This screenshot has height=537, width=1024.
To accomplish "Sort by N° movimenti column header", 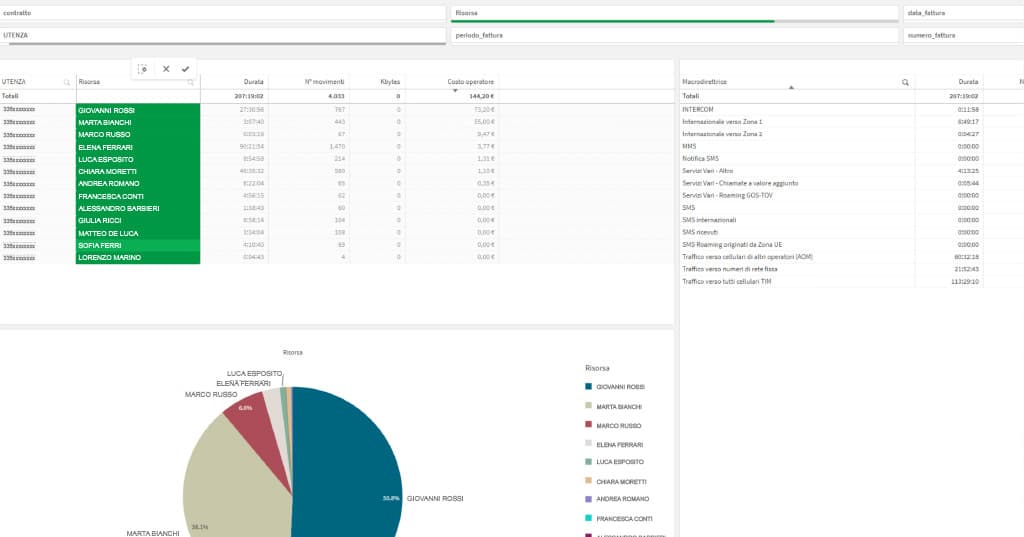I will point(324,82).
